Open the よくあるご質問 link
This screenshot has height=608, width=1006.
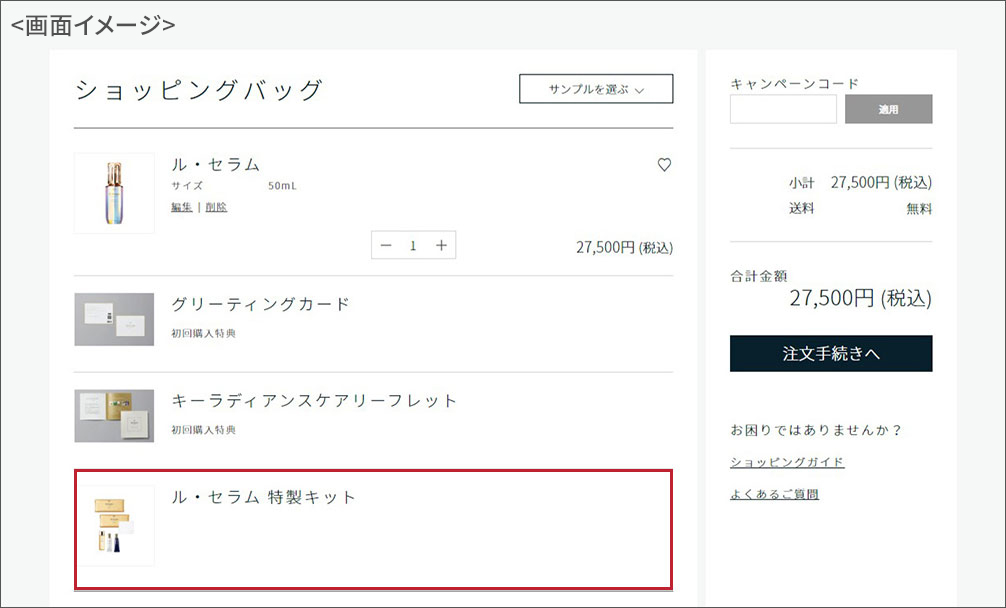[x=774, y=494]
